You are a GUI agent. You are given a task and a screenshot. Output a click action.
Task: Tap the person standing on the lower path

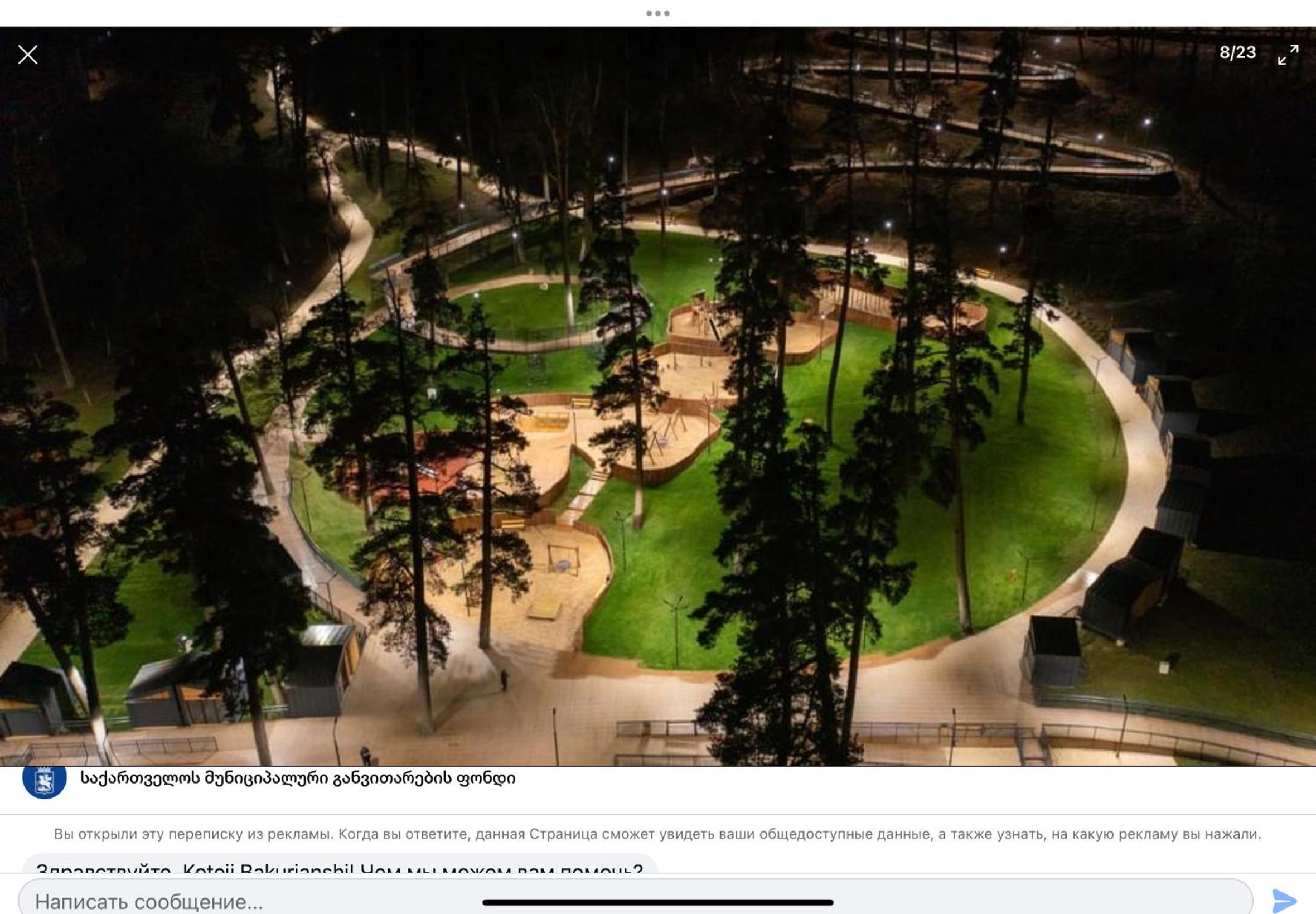504,680
